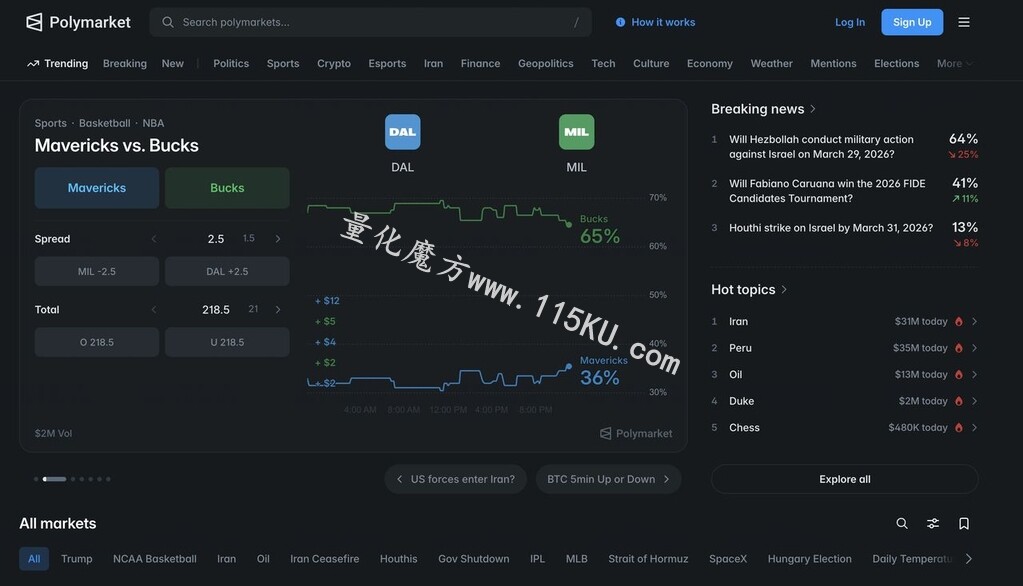This screenshot has width=1023, height=586.
Task: Click the info icon beside How it works
Action: 620,22
